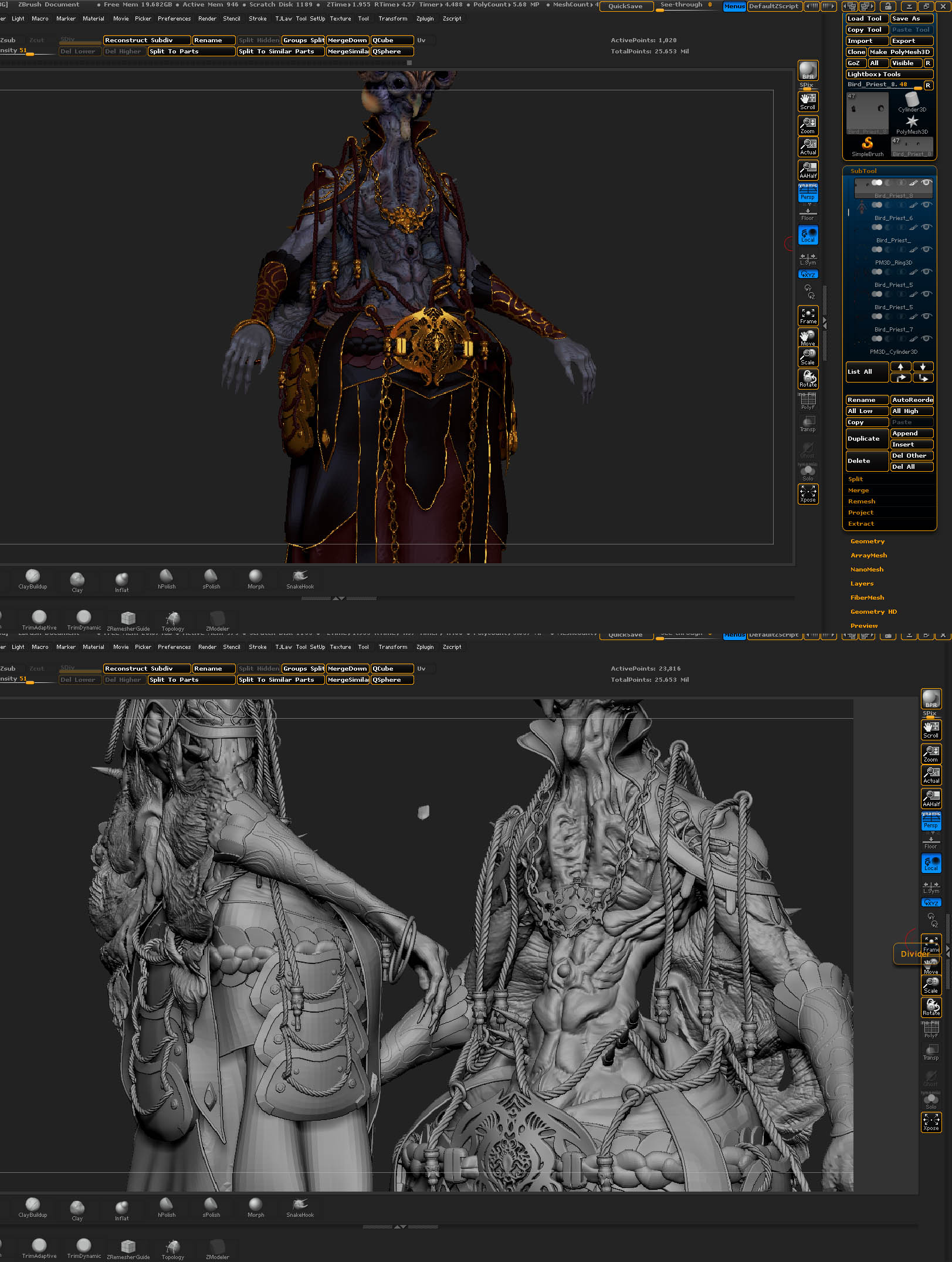Viewport: 952px width, 1262px height.
Task: Open Zplugin menu in upper window
Action: point(425,19)
